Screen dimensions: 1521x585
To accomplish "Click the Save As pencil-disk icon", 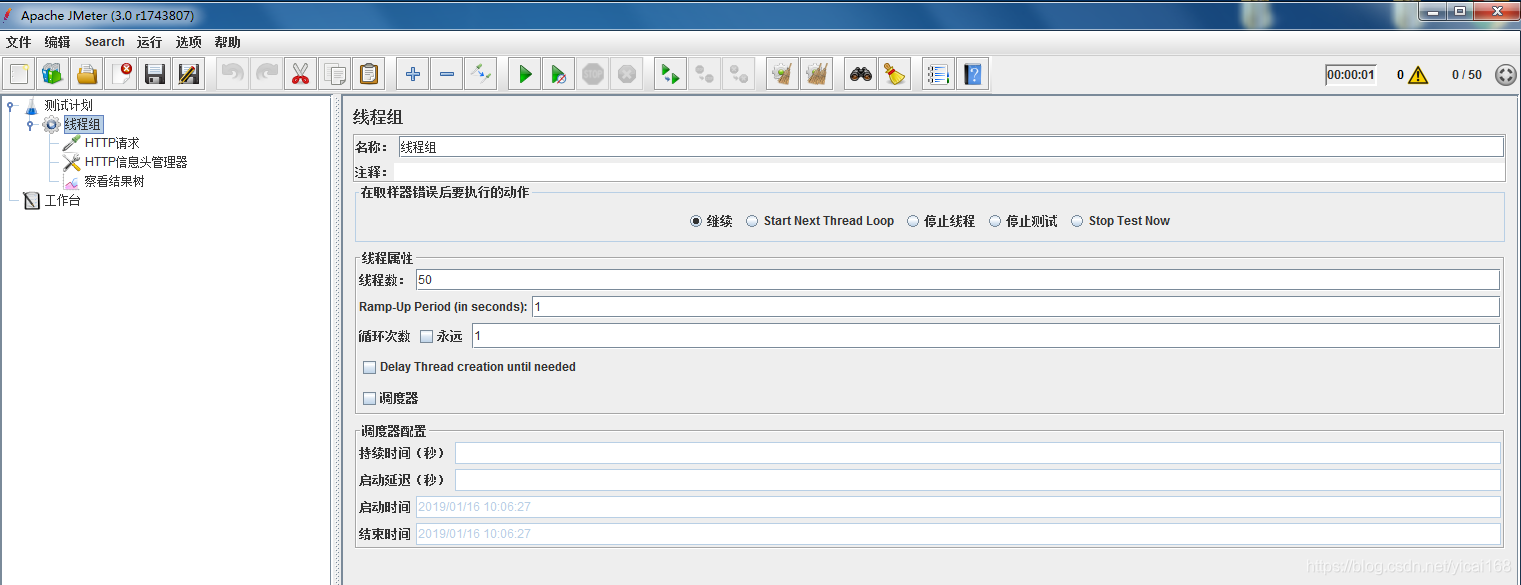I will point(188,74).
